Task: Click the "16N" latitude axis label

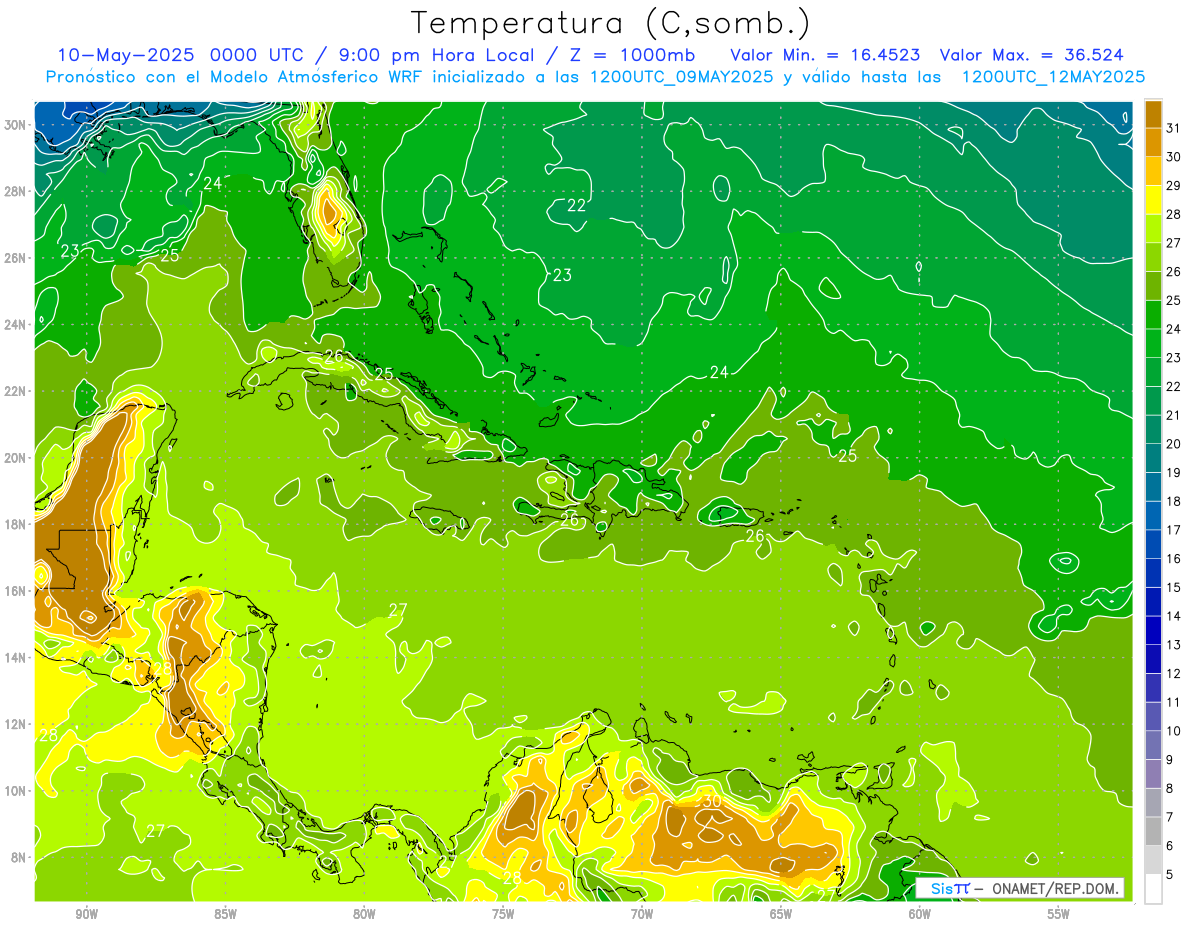Action: pos(15,591)
